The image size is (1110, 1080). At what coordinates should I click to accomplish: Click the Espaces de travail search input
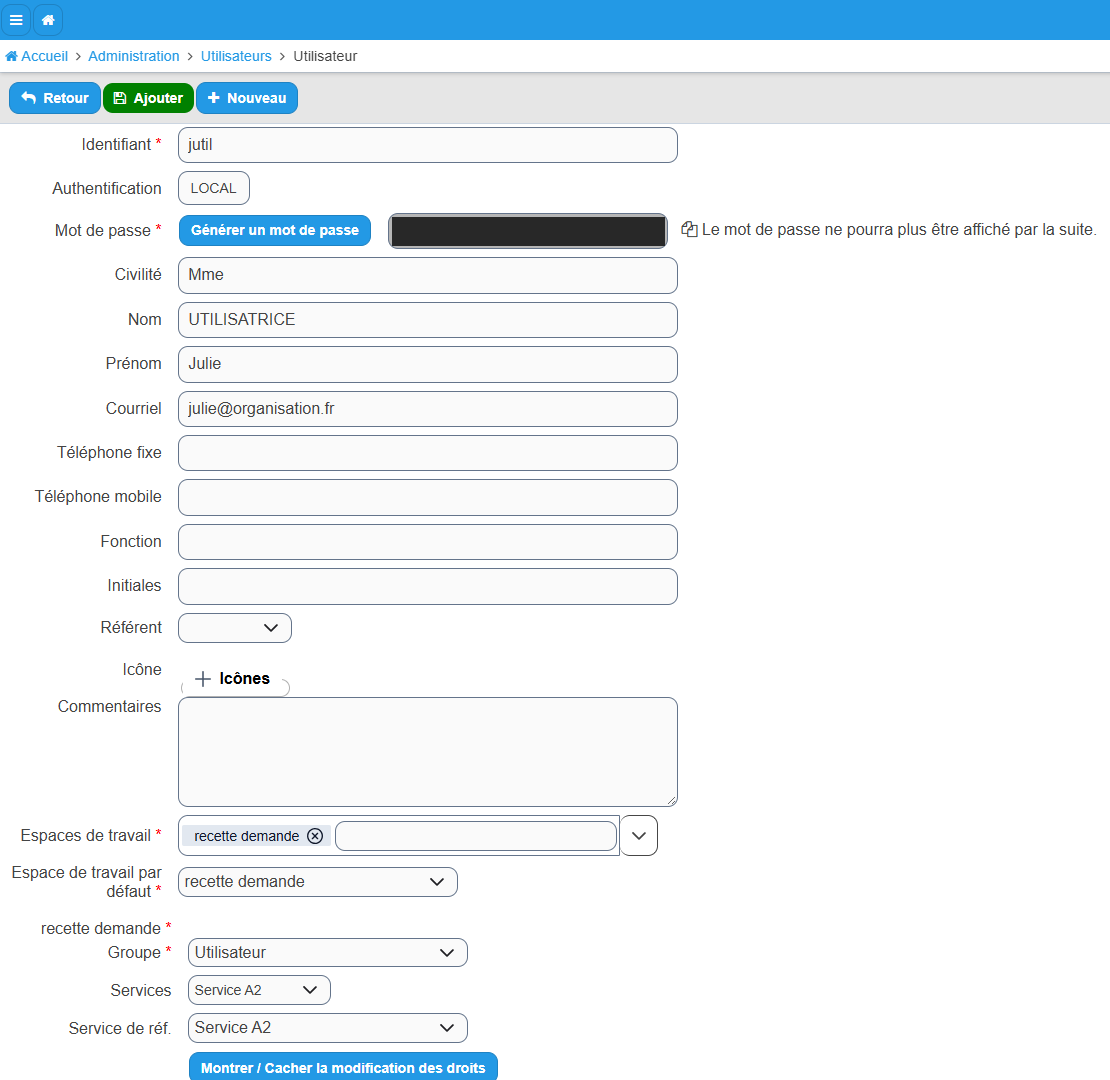coord(476,836)
